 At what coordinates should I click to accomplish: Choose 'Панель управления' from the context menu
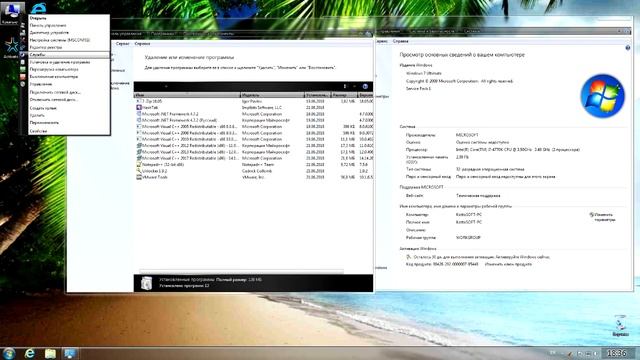[x=48, y=25]
